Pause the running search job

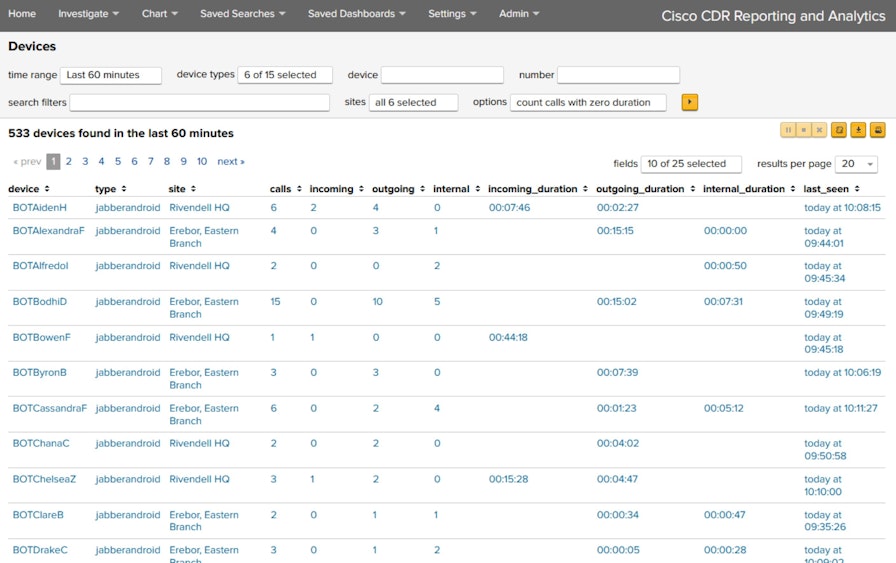pos(788,130)
